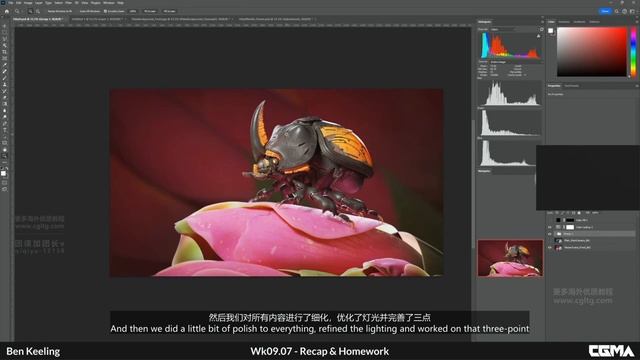Click Color Fill 1 black mask thumbnail
Image resolution: width=640 pixels, height=360 pixels.
pyautogui.click(x=570, y=220)
